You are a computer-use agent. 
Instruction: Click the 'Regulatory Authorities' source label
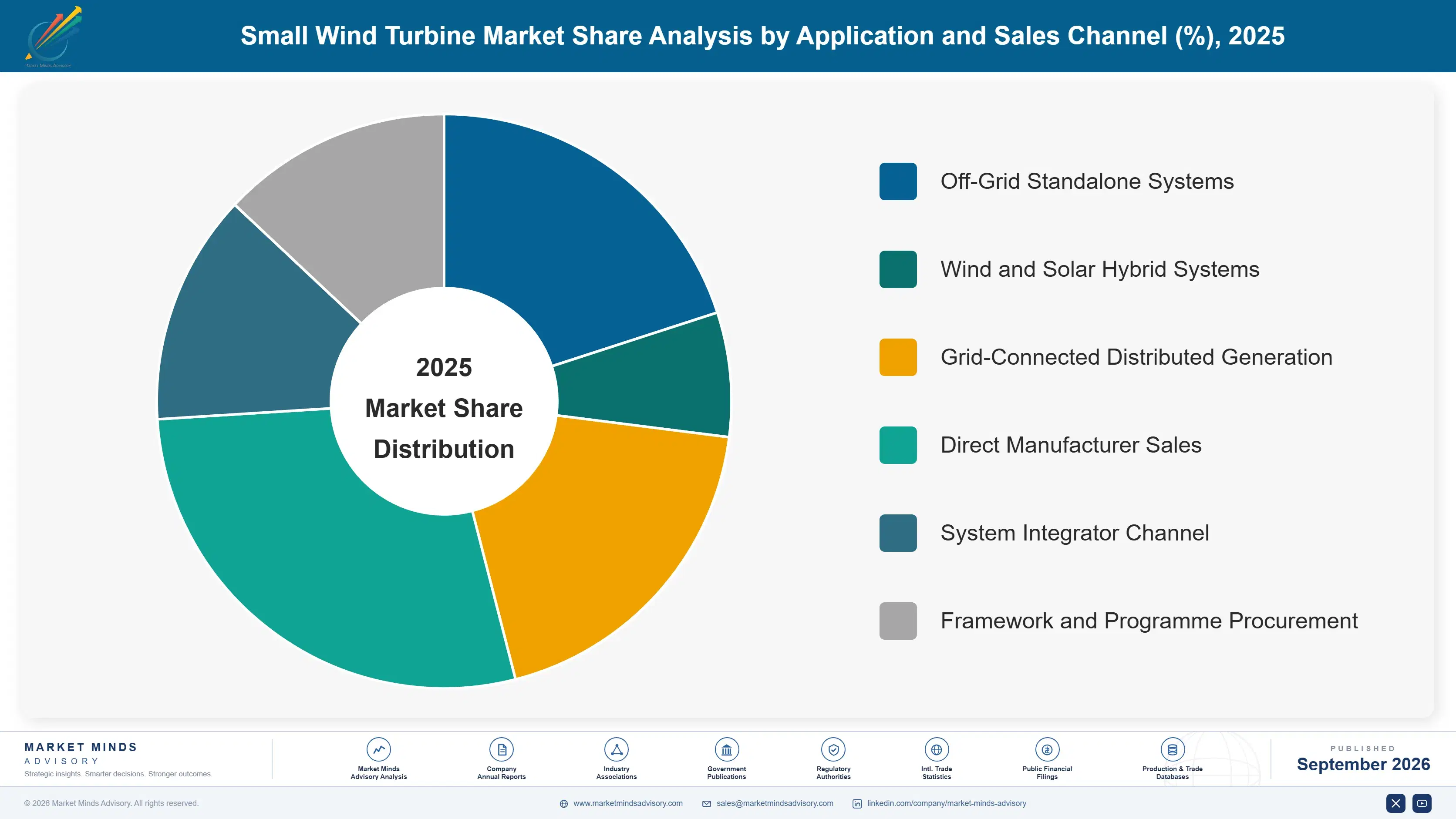pos(833,773)
